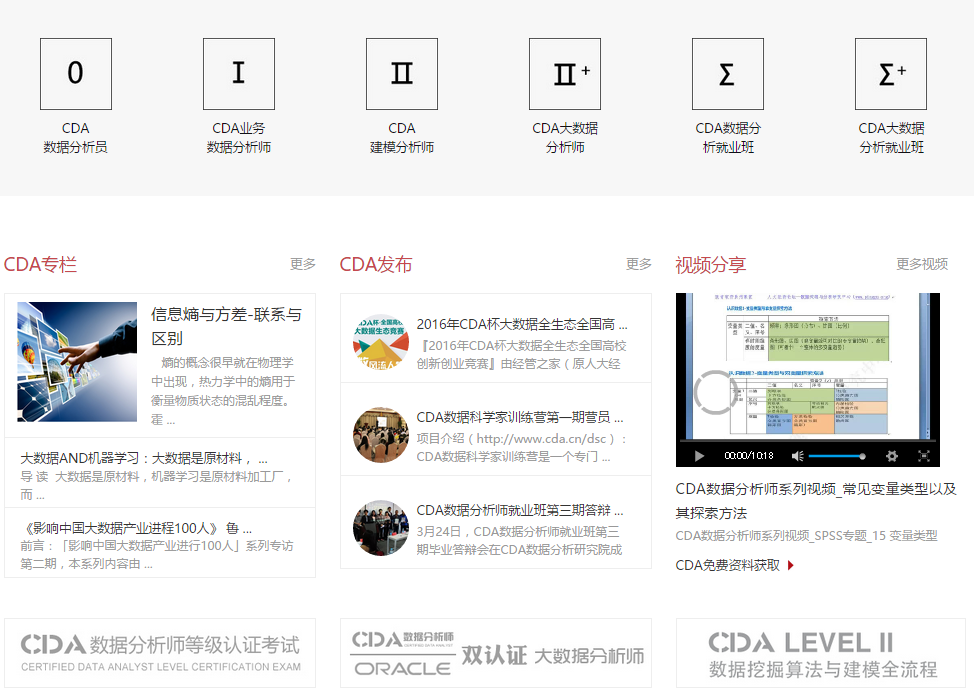Click the level II CDA建模分析师 icon

[x=402, y=74]
